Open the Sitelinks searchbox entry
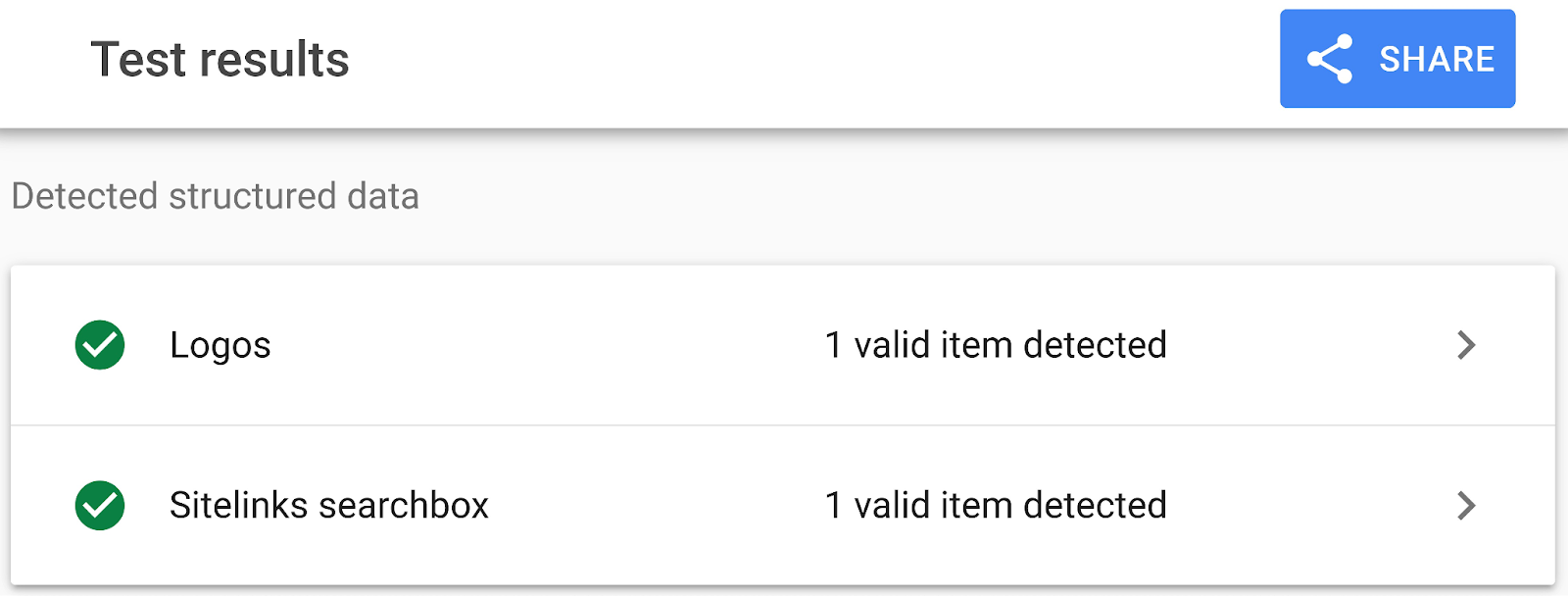Viewport: 1568px width, 597px height. tap(330, 505)
